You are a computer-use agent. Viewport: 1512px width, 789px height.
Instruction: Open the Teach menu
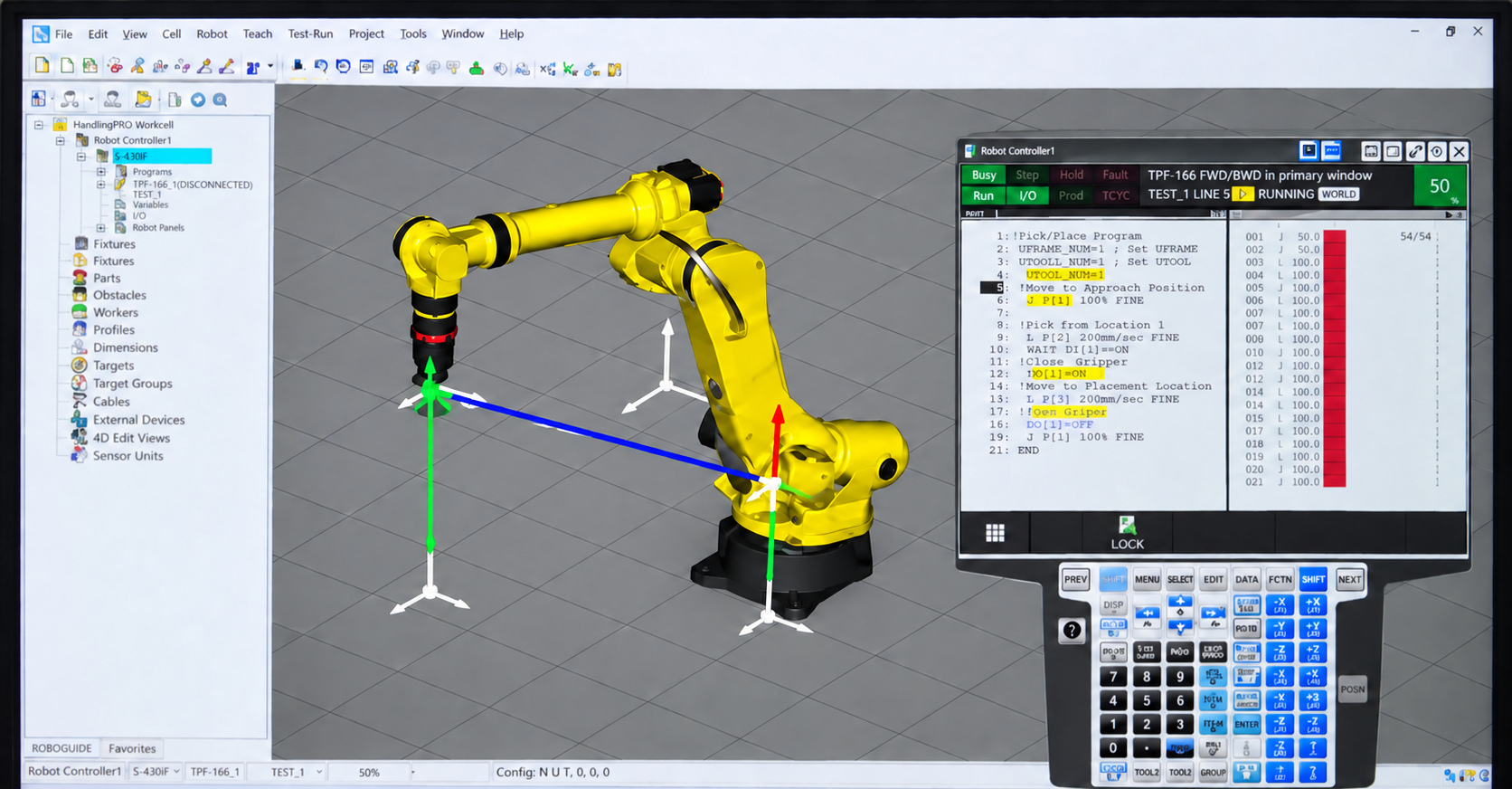click(x=258, y=34)
